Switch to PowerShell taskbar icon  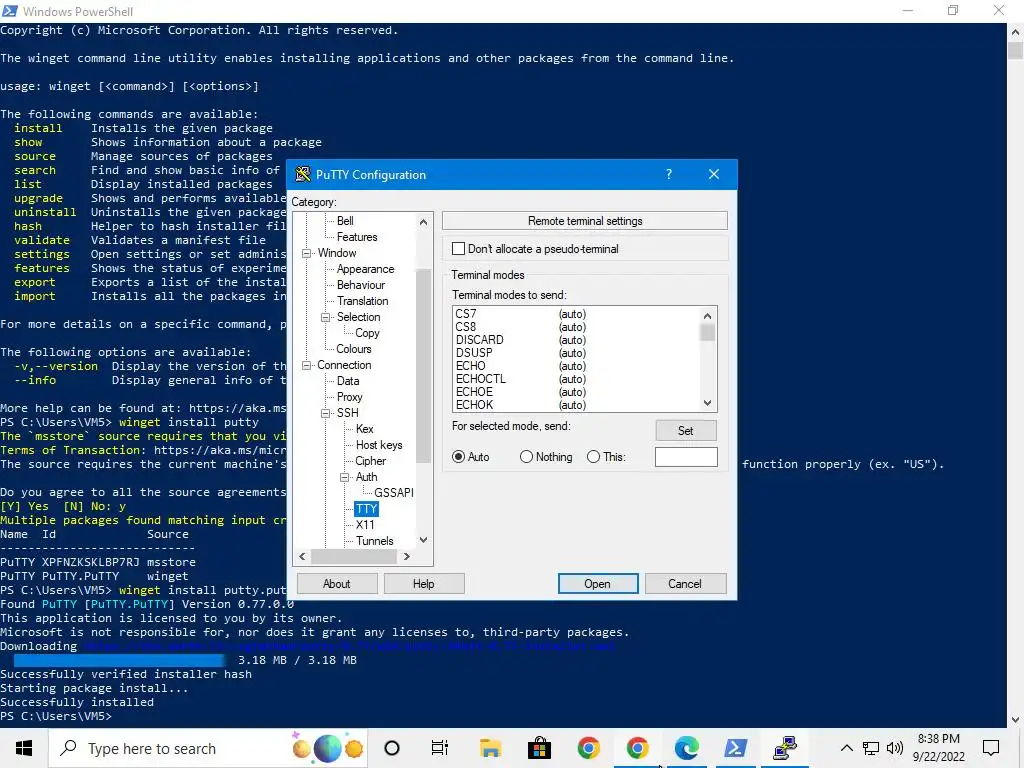click(x=736, y=748)
